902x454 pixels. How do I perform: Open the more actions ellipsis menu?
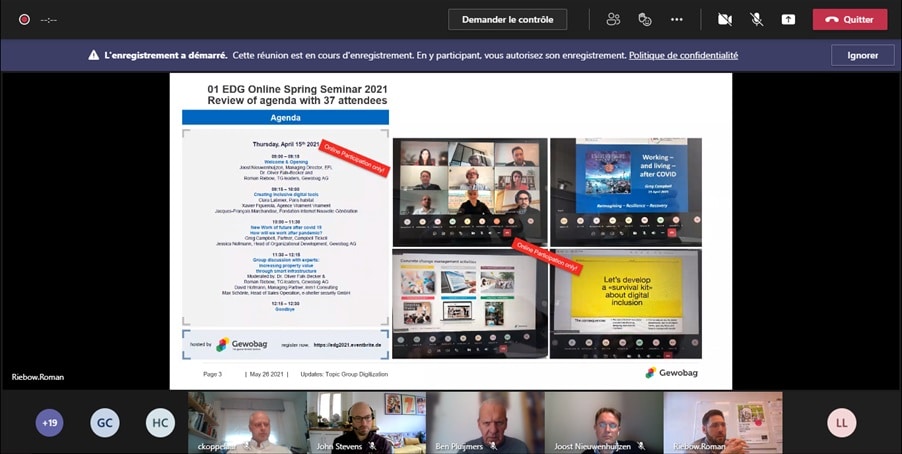pos(677,19)
